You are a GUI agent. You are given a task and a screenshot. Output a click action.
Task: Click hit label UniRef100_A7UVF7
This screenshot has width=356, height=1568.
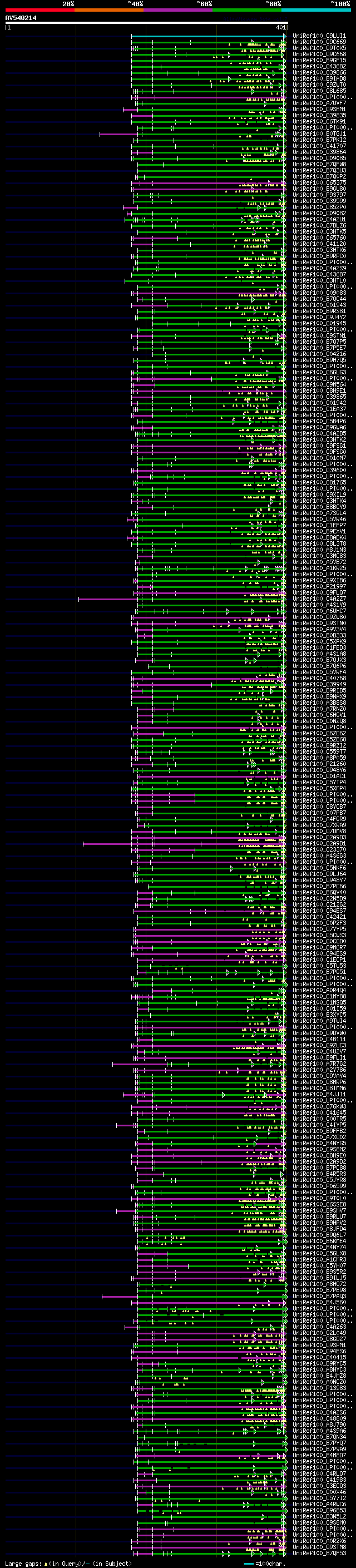(x=319, y=103)
